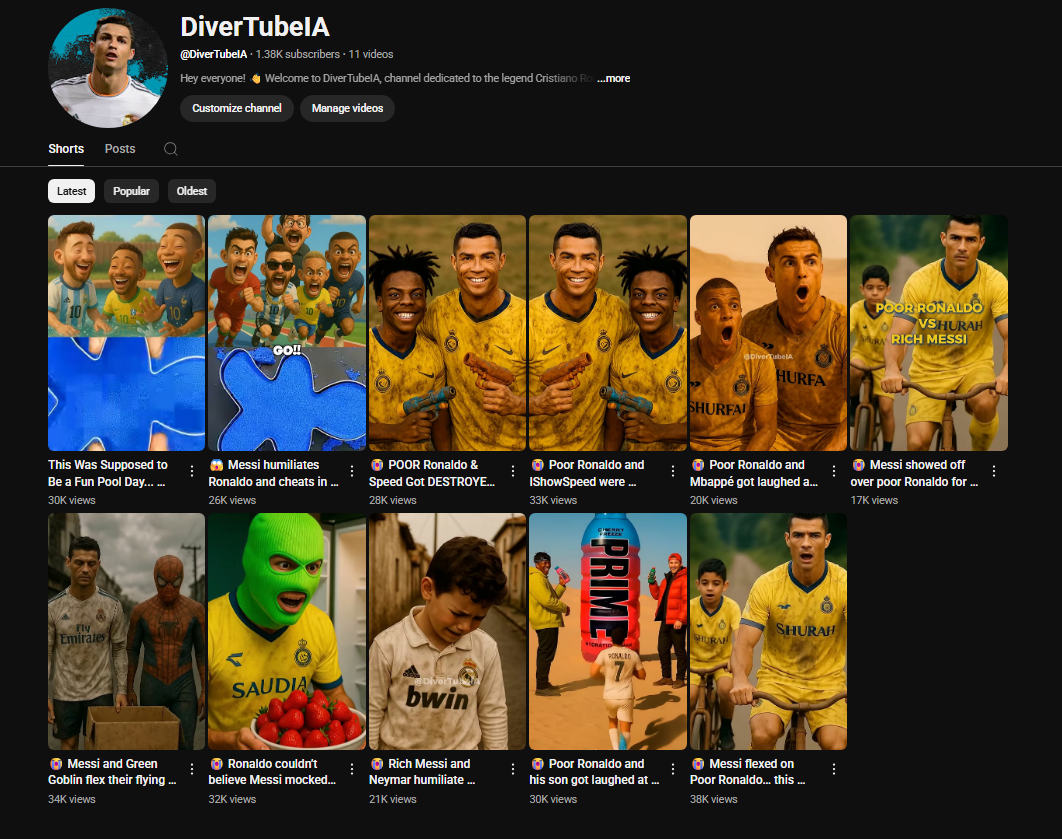Image resolution: width=1062 pixels, height=839 pixels.
Task: Open options menu for 'Messi showed off over poor Ronaldo'
Action: [x=994, y=471]
